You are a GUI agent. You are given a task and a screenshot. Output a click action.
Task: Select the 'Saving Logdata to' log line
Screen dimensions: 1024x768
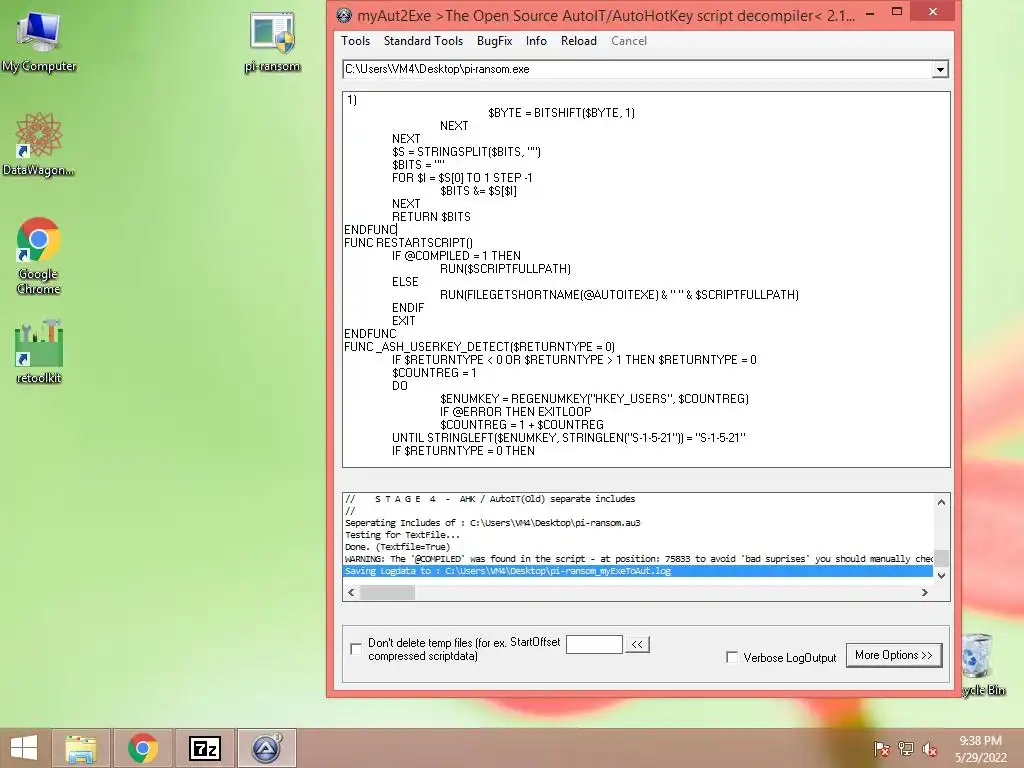(x=637, y=571)
